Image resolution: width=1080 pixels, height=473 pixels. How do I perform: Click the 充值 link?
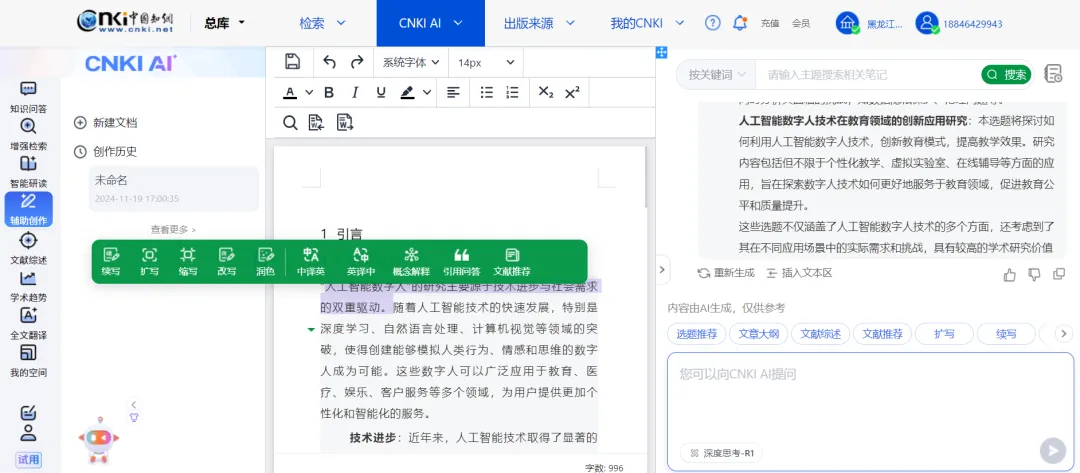coord(769,23)
